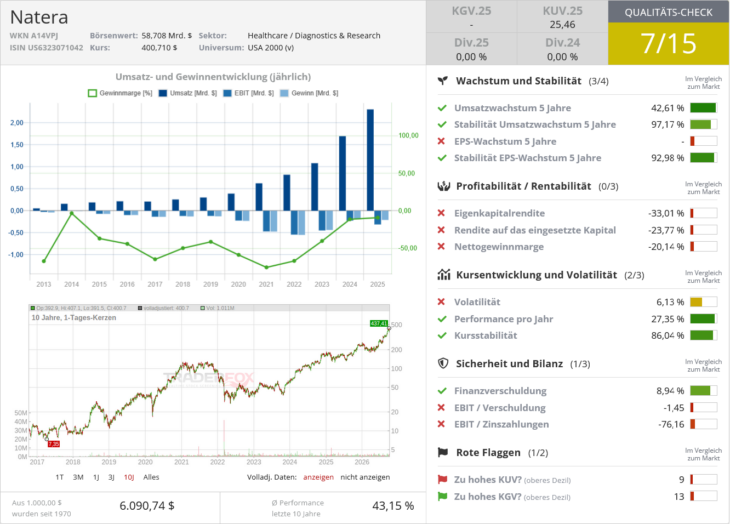Click the plant icon beside Wachstum und Stabilität
The height and width of the screenshot is (524, 730).
pos(443,81)
